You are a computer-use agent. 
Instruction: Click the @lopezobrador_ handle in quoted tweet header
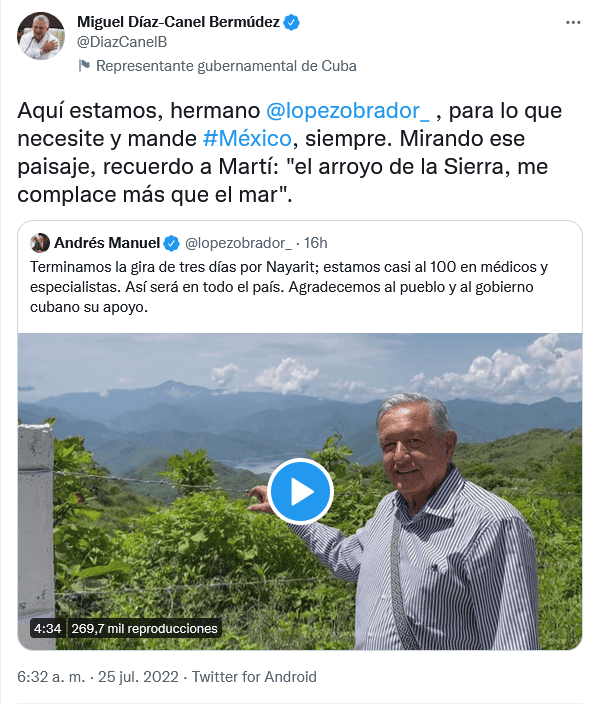pos(238,243)
